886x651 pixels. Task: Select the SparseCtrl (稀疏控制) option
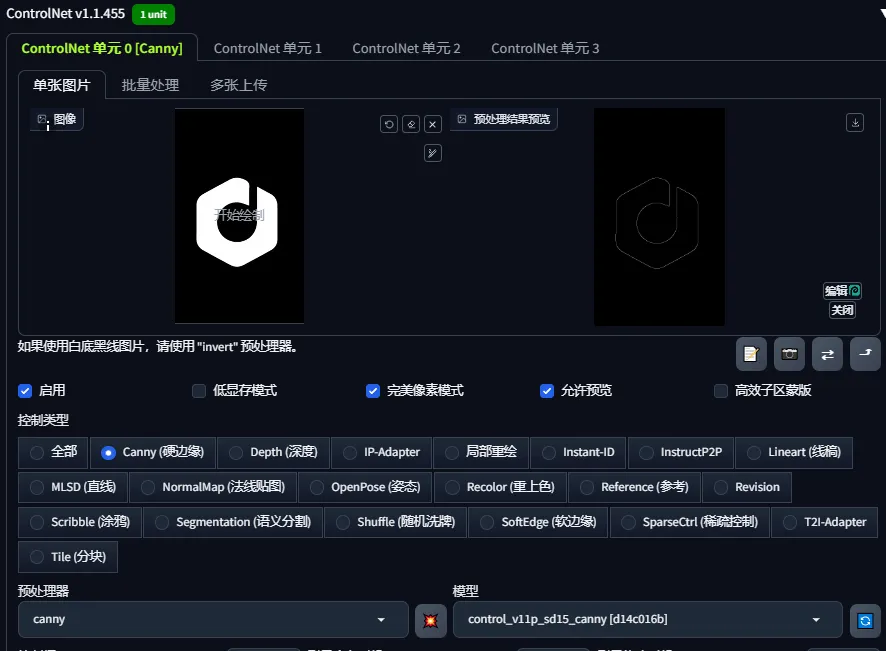[x=689, y=522]
